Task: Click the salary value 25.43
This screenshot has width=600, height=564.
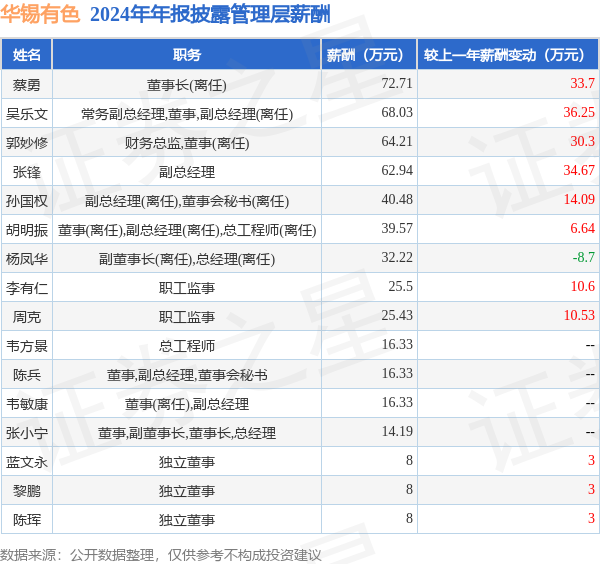Action: pos(397,316)
